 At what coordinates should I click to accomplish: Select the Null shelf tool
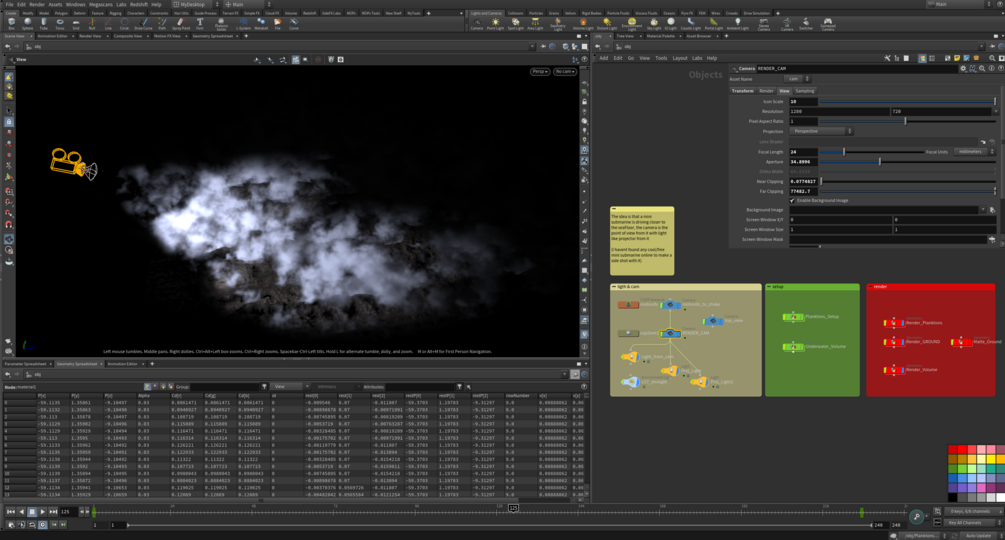pos(92,24)
